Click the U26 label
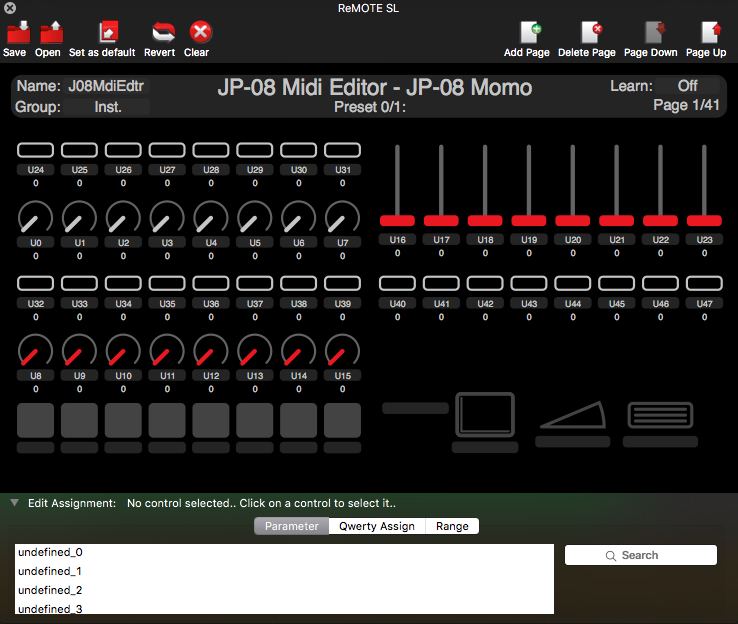The image size is (738, 624). point(123,170)
